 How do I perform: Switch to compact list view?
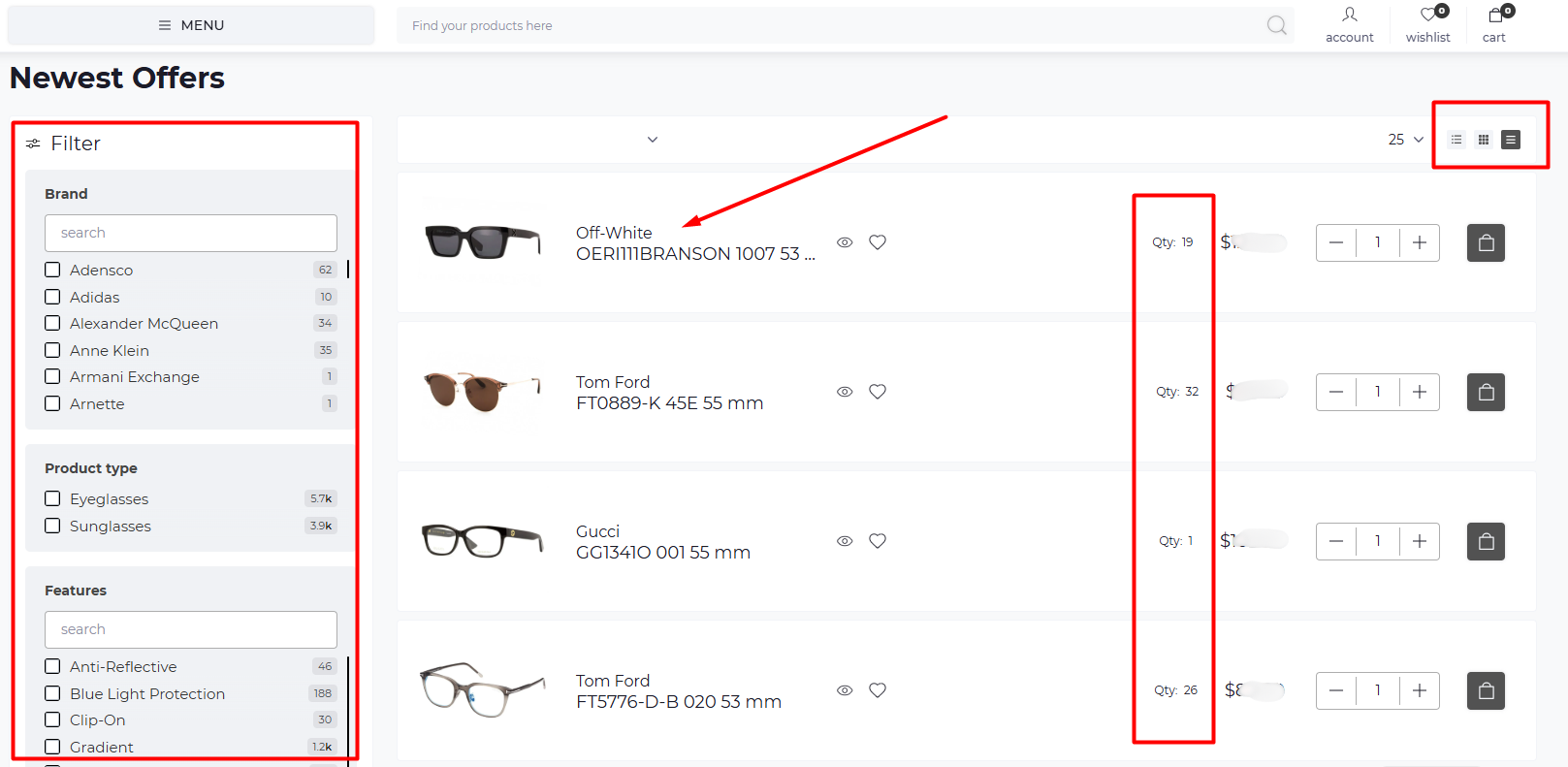1456,140
